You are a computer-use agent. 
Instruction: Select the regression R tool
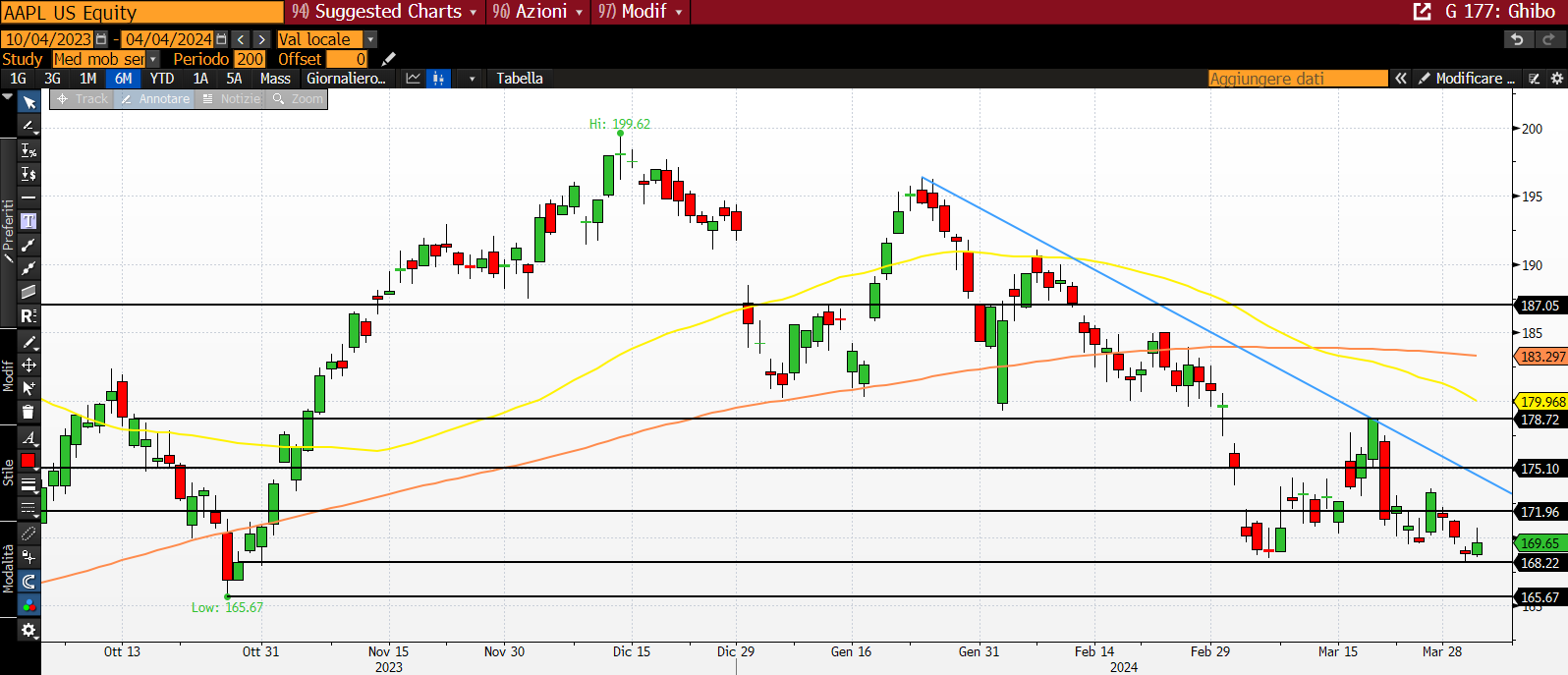(x=28, y=315)
